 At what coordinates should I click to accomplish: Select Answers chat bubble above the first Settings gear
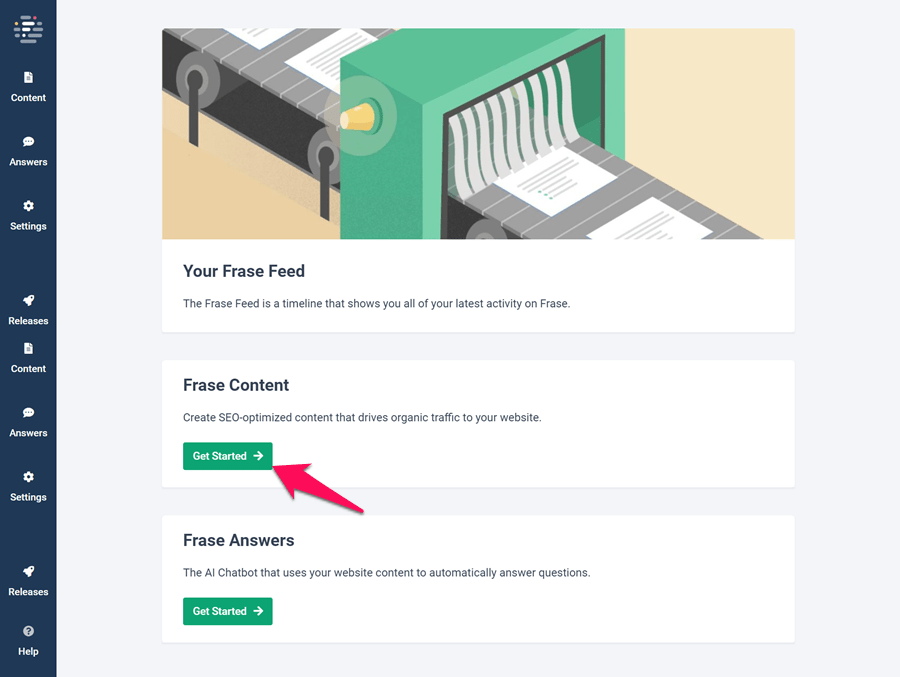tap(28, 151)
